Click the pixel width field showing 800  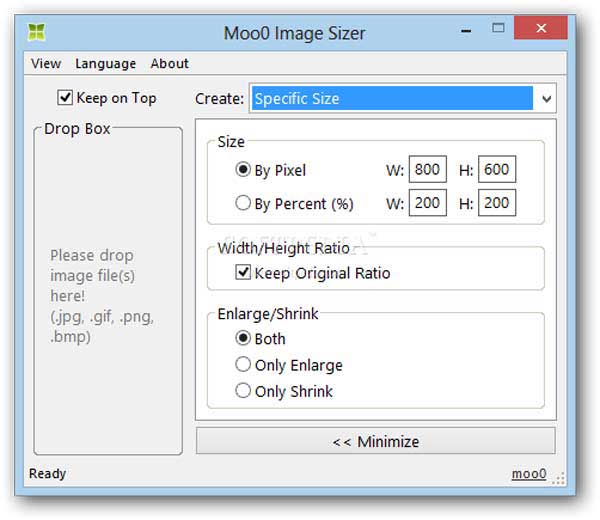point(427,169)
